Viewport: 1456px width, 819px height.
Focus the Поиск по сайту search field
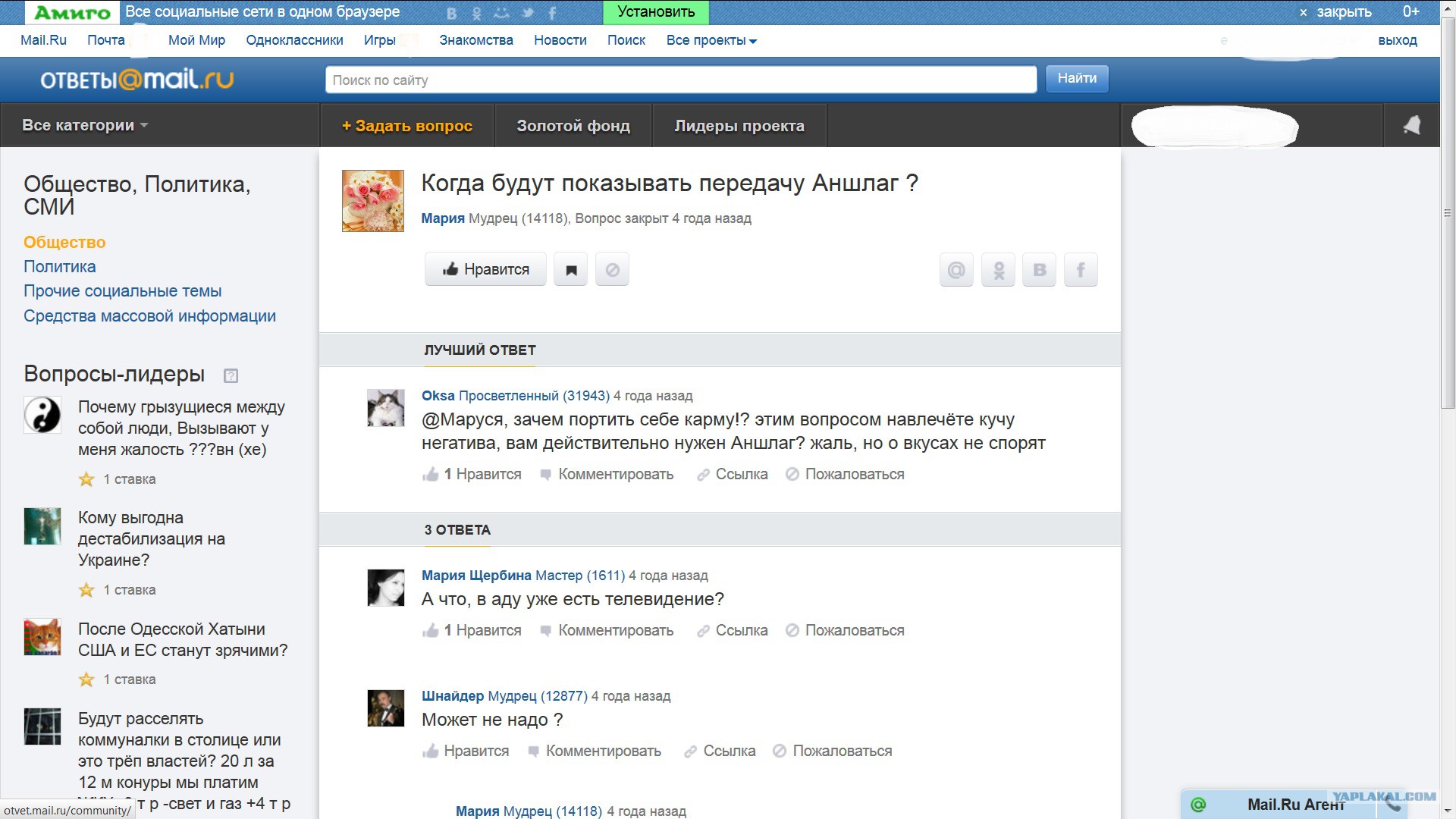681,80
